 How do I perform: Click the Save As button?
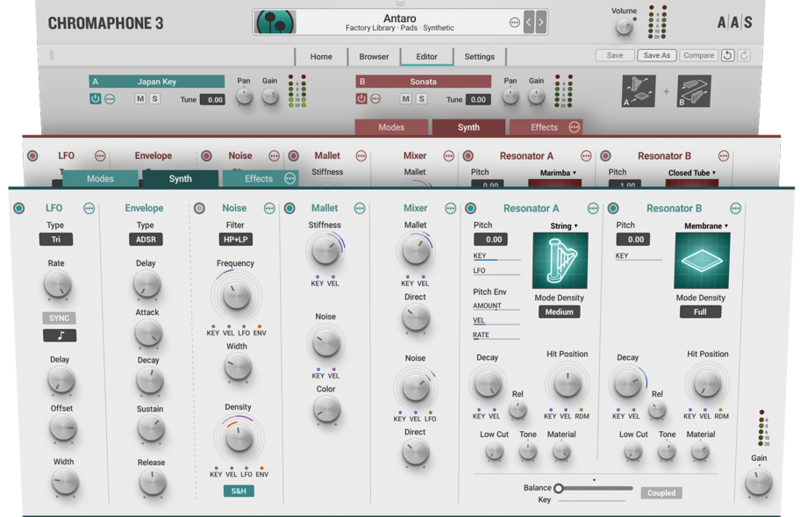point(656,56)
